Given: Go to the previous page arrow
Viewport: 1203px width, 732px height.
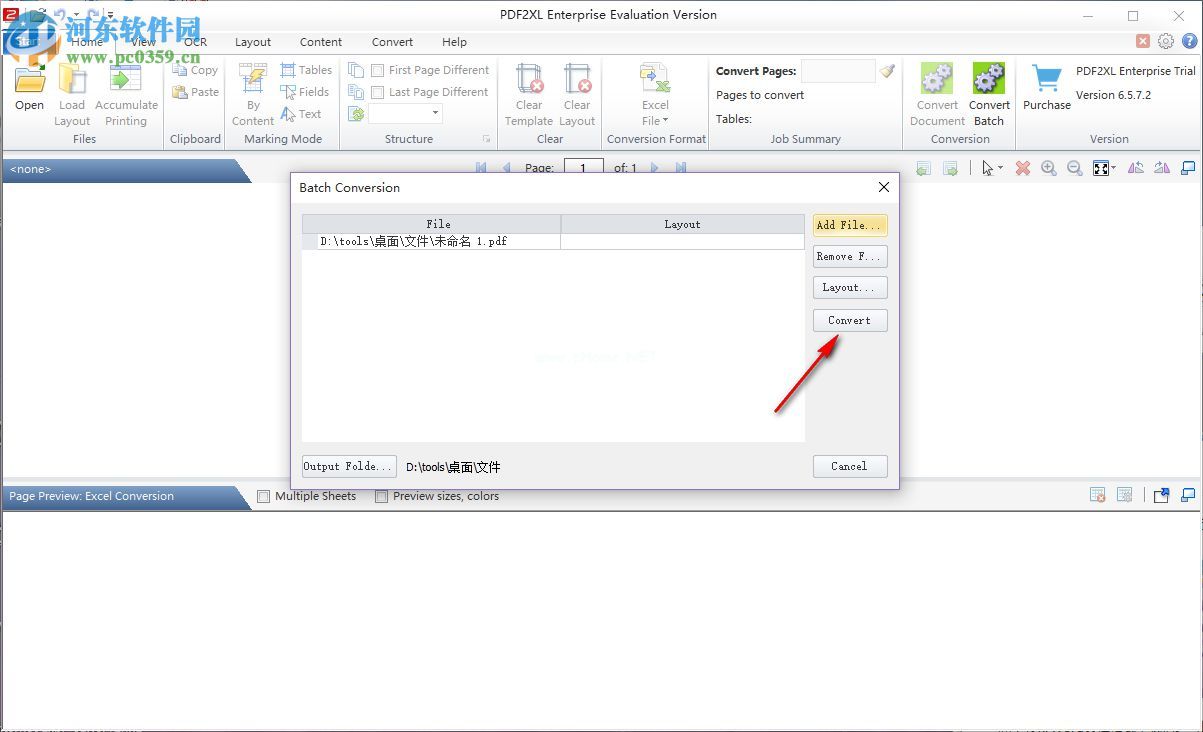Looking at the screenshot, I should coord(506,168).
